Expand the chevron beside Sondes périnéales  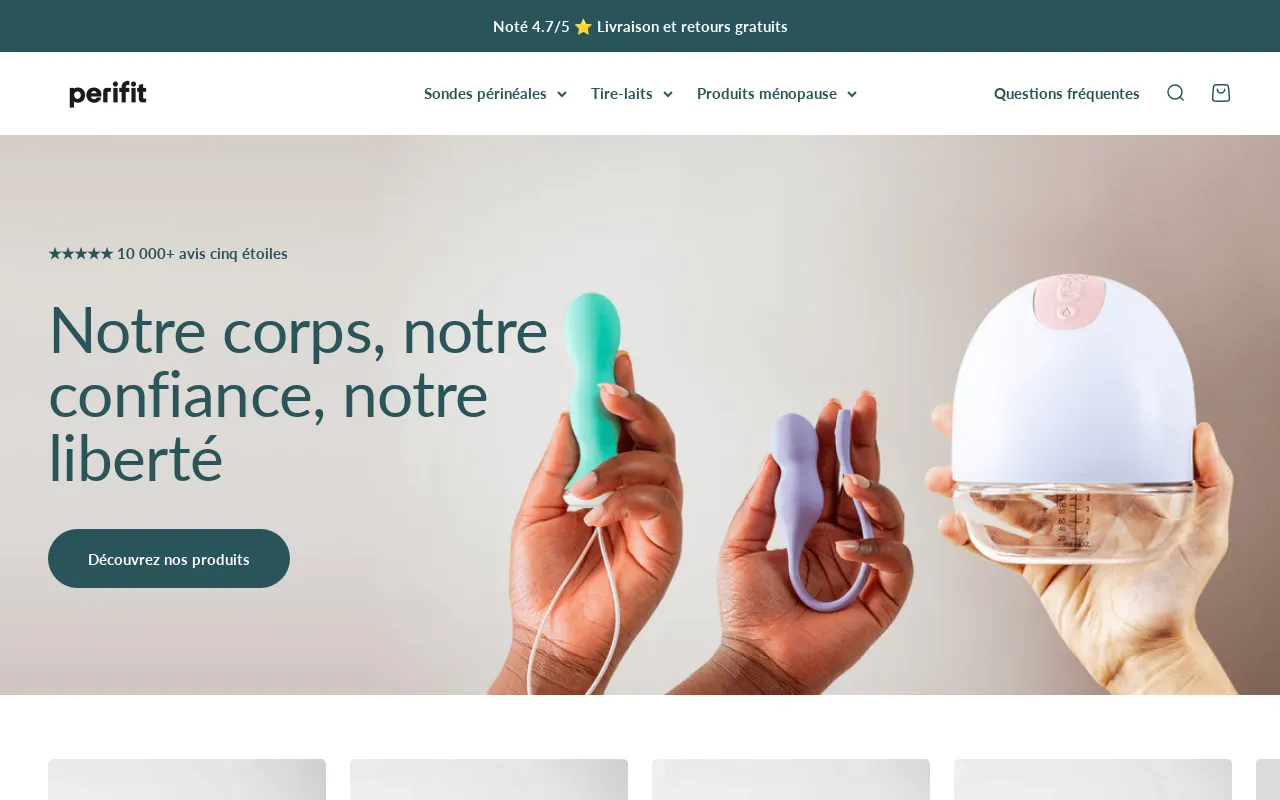[562, 94]
